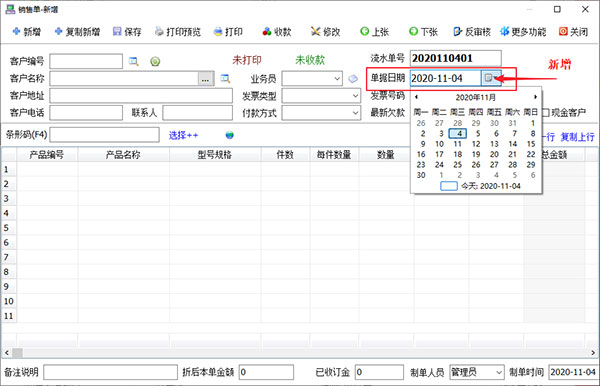Click the 数量 column header
This screenshot has width=600, height=386.
coord(386,155)
